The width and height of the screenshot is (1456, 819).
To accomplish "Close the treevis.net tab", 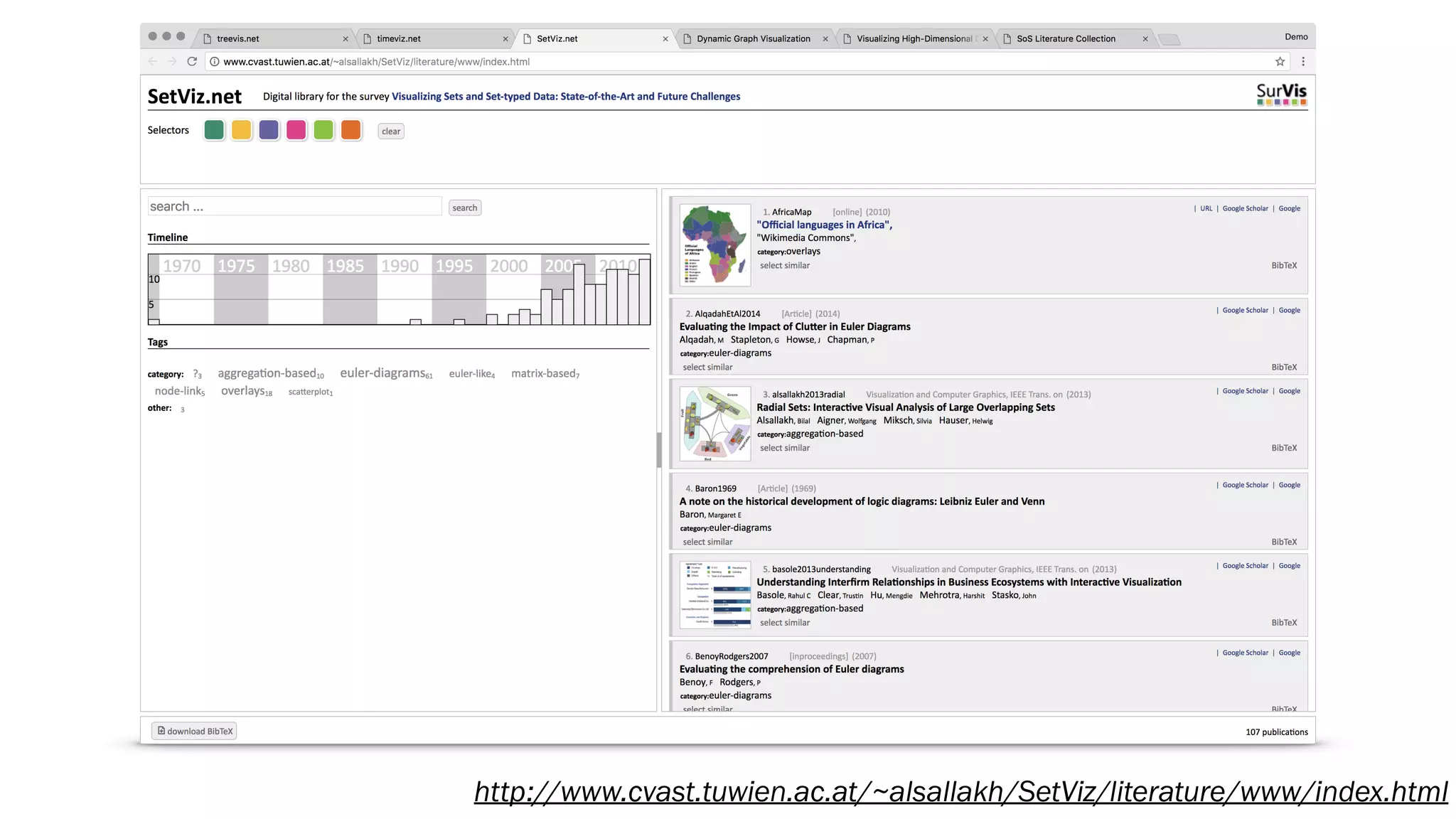I will pos(346,39).
